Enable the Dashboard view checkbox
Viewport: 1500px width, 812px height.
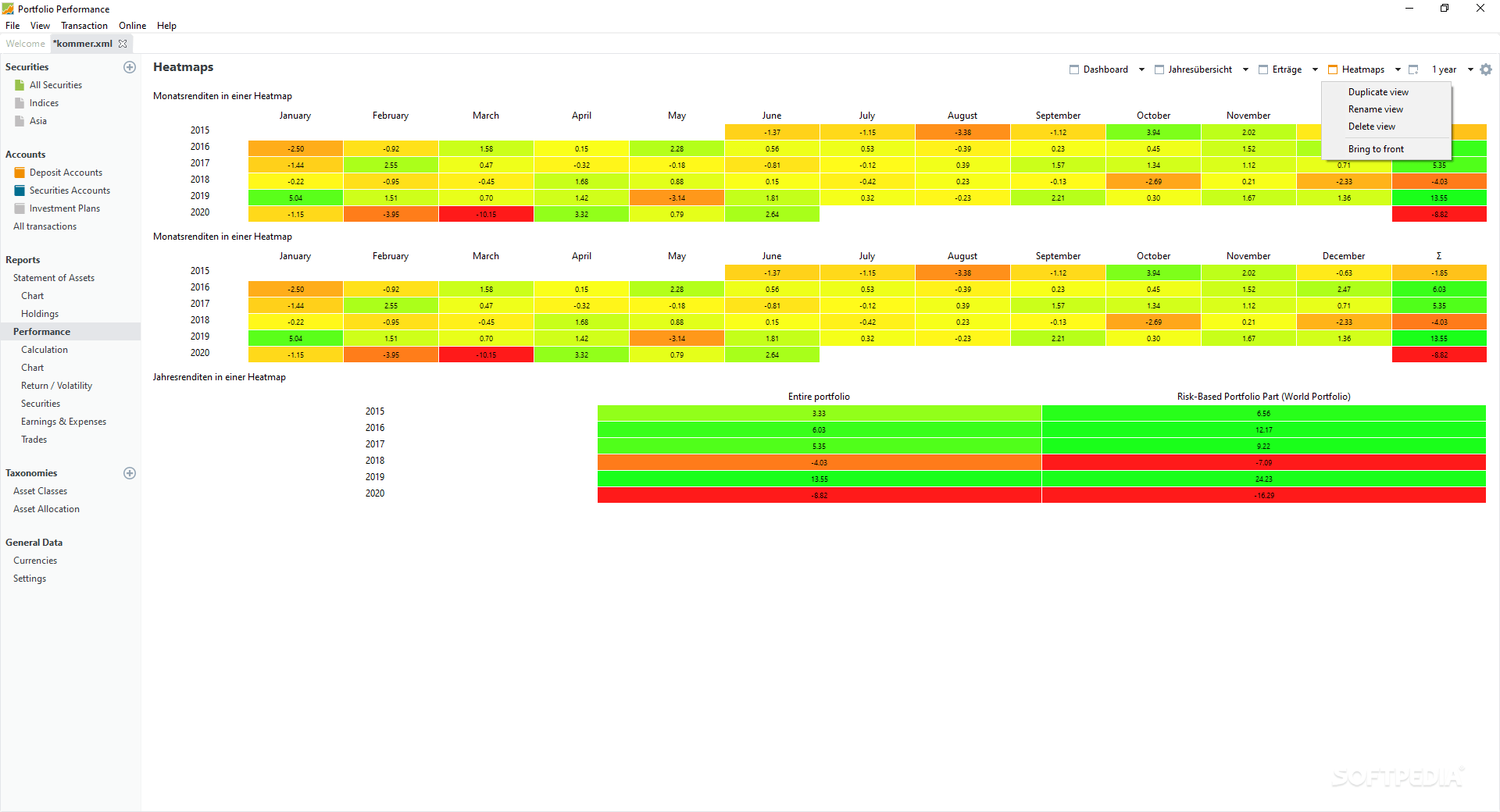tap(1074, 69)
